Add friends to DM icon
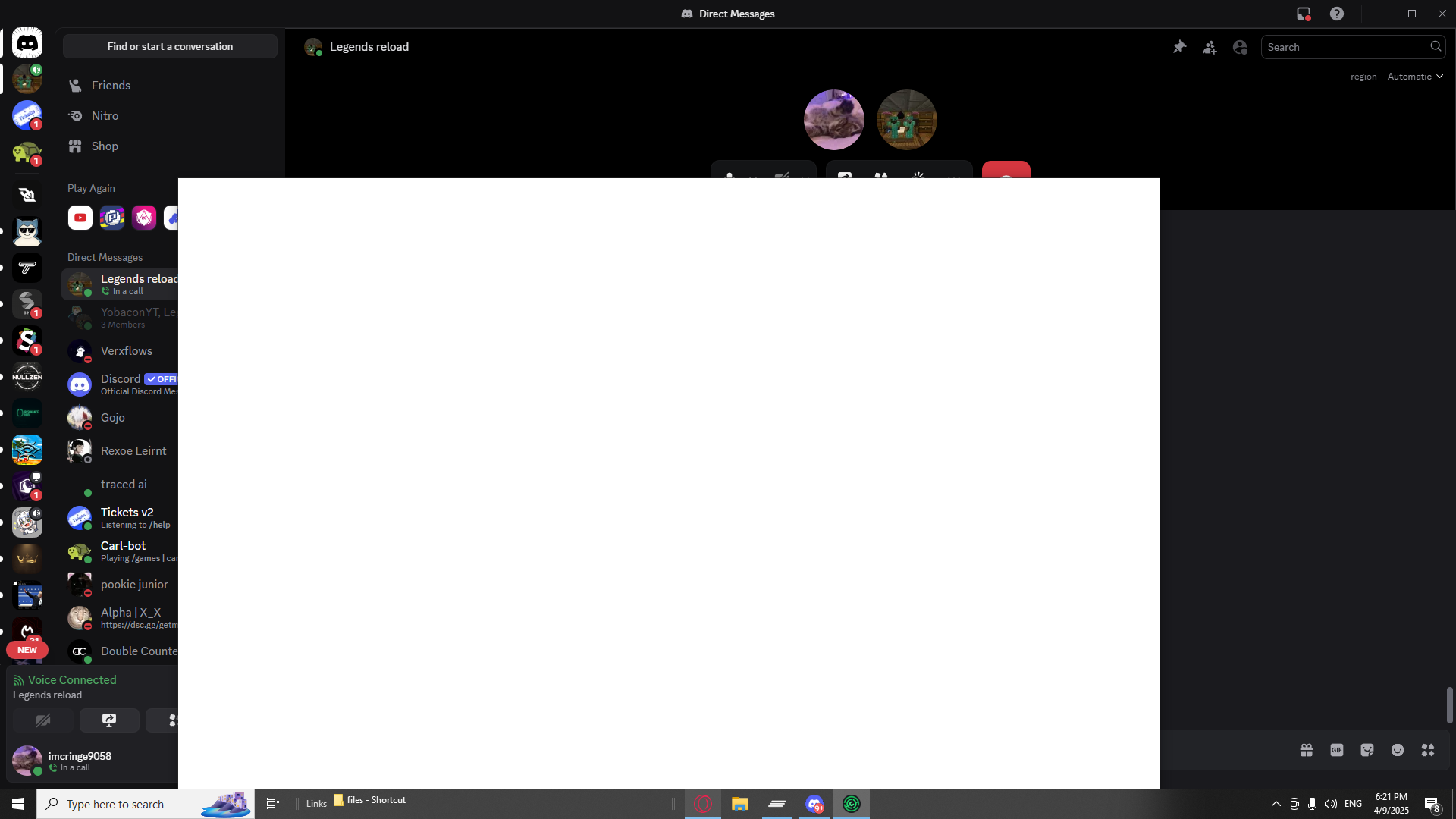 click(1210, 47)
